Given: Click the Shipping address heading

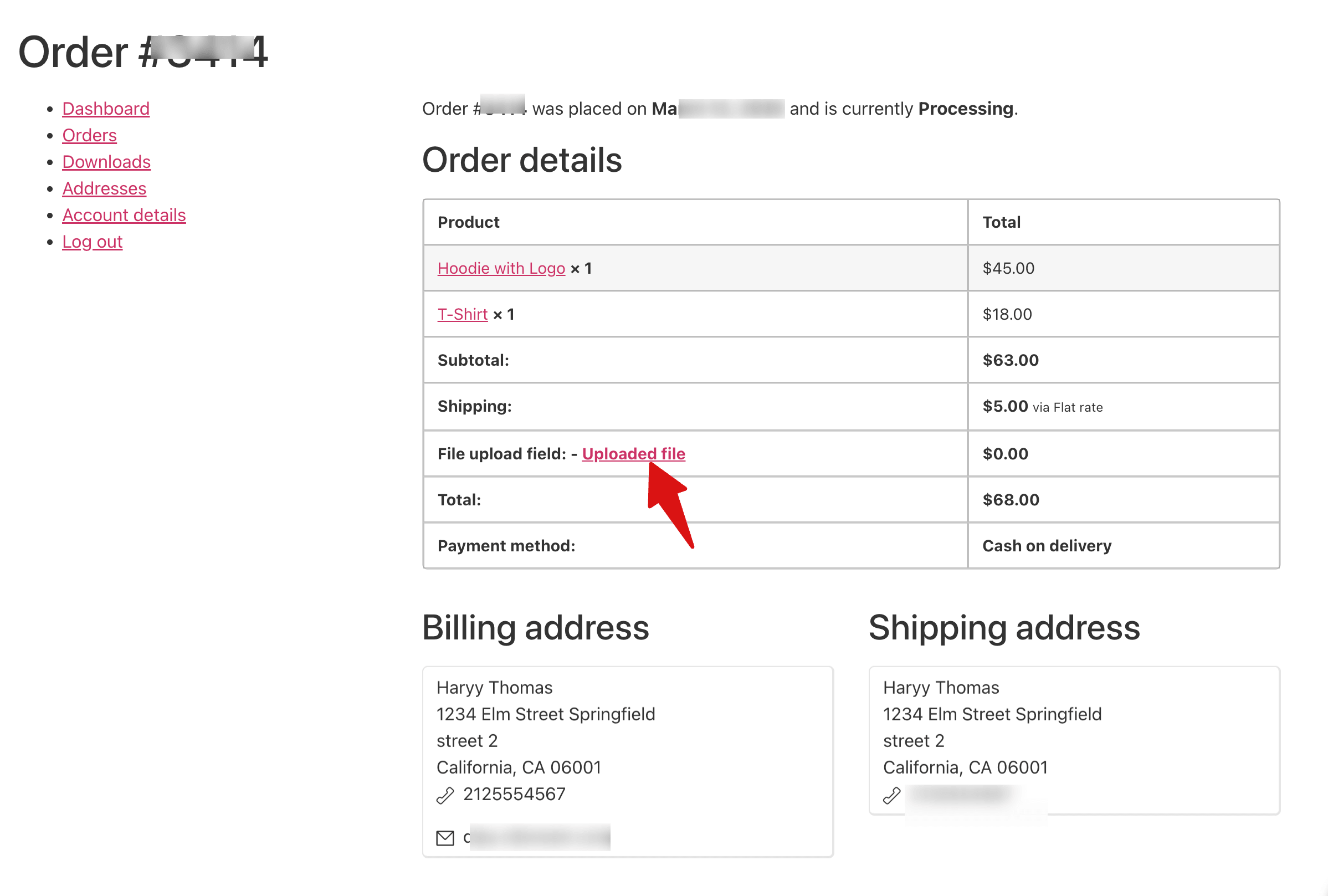Looking at the screenshot, I should pos(1003,627).
